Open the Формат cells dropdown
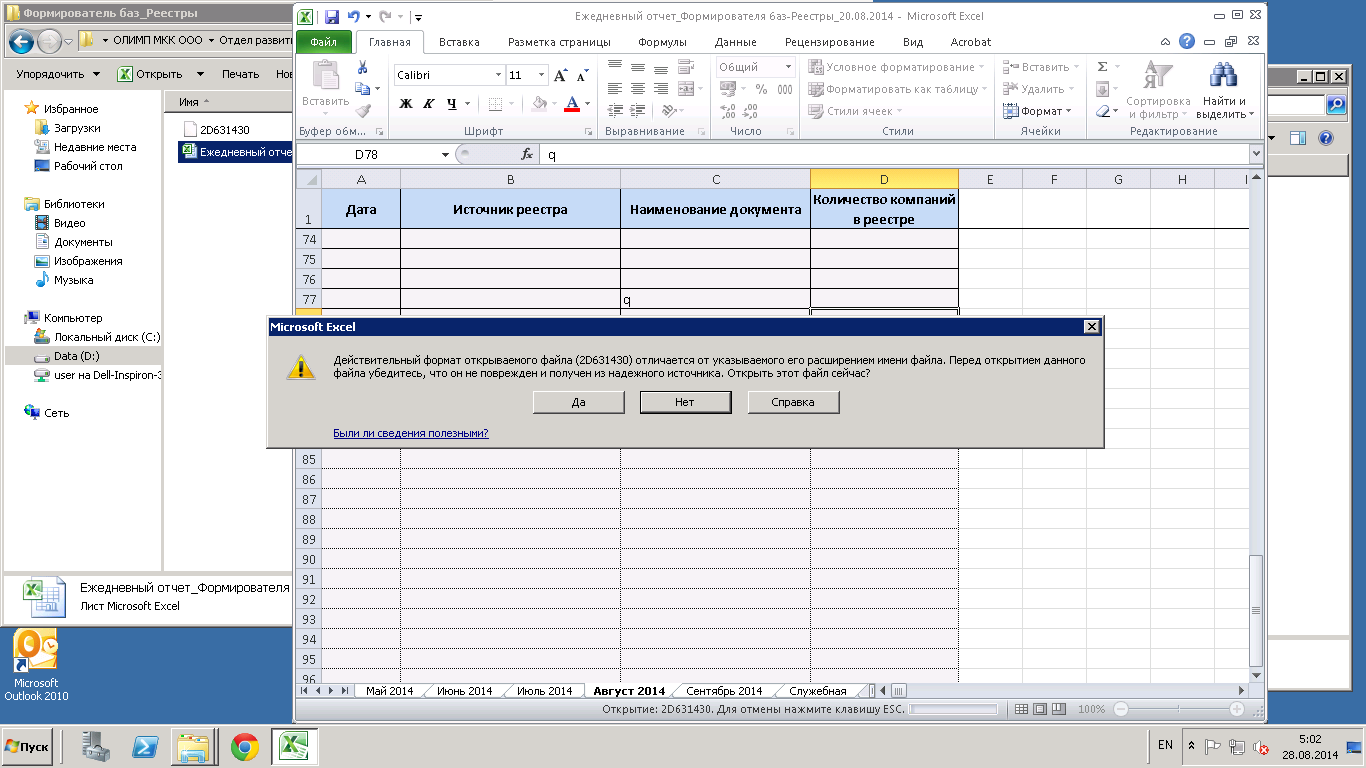This screenshot has width=1366, height=768. [x=1038, y=111]
